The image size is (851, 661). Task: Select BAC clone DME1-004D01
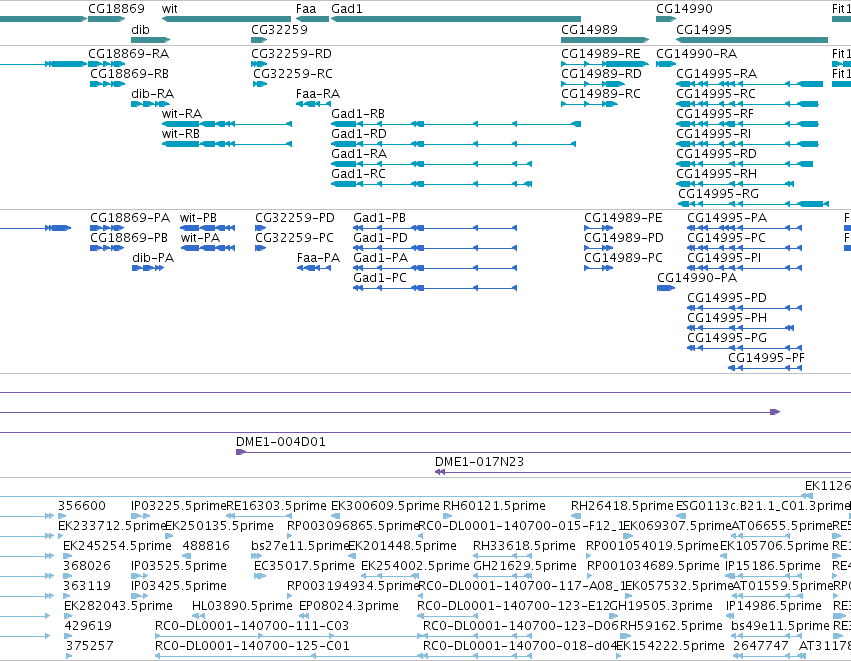(x=543, y=453)
